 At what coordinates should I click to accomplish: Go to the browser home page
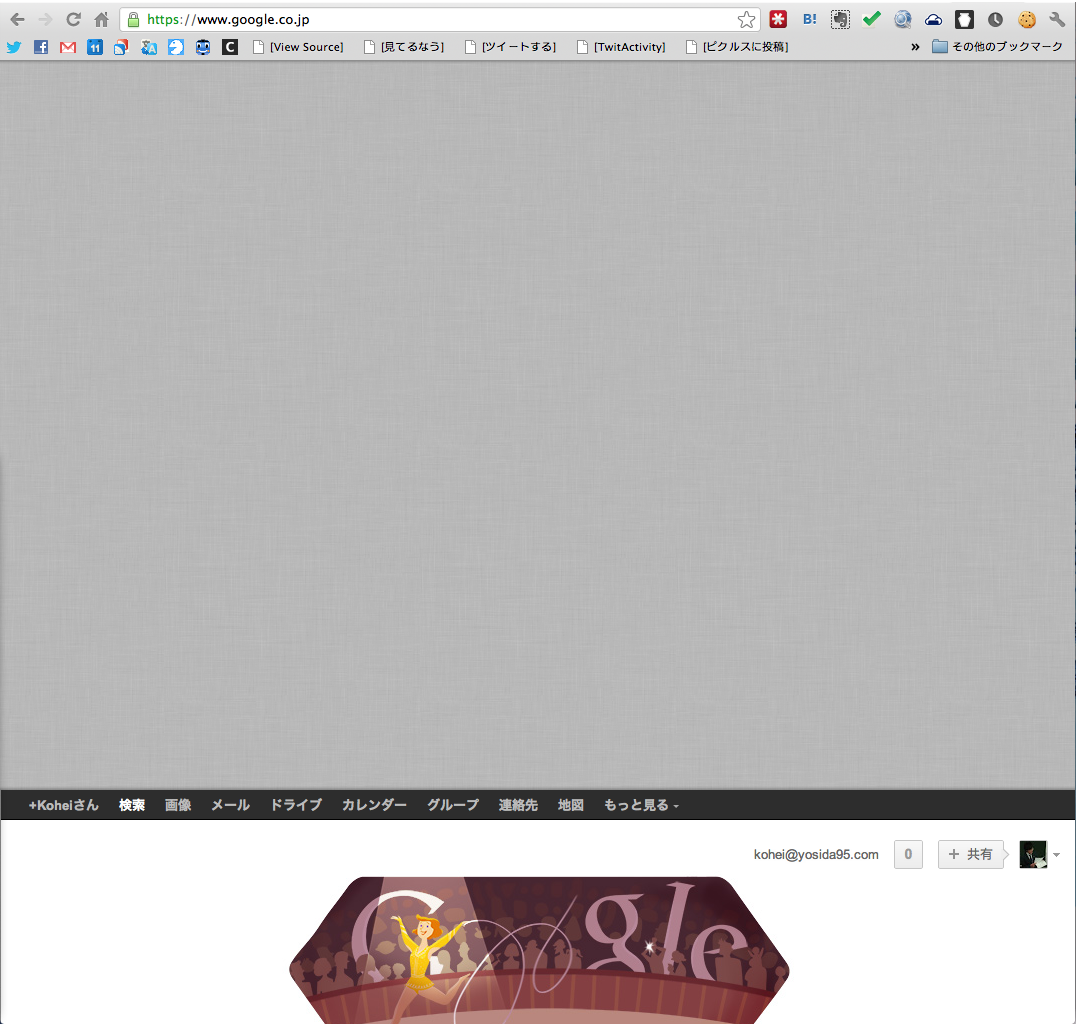point(101,19)
